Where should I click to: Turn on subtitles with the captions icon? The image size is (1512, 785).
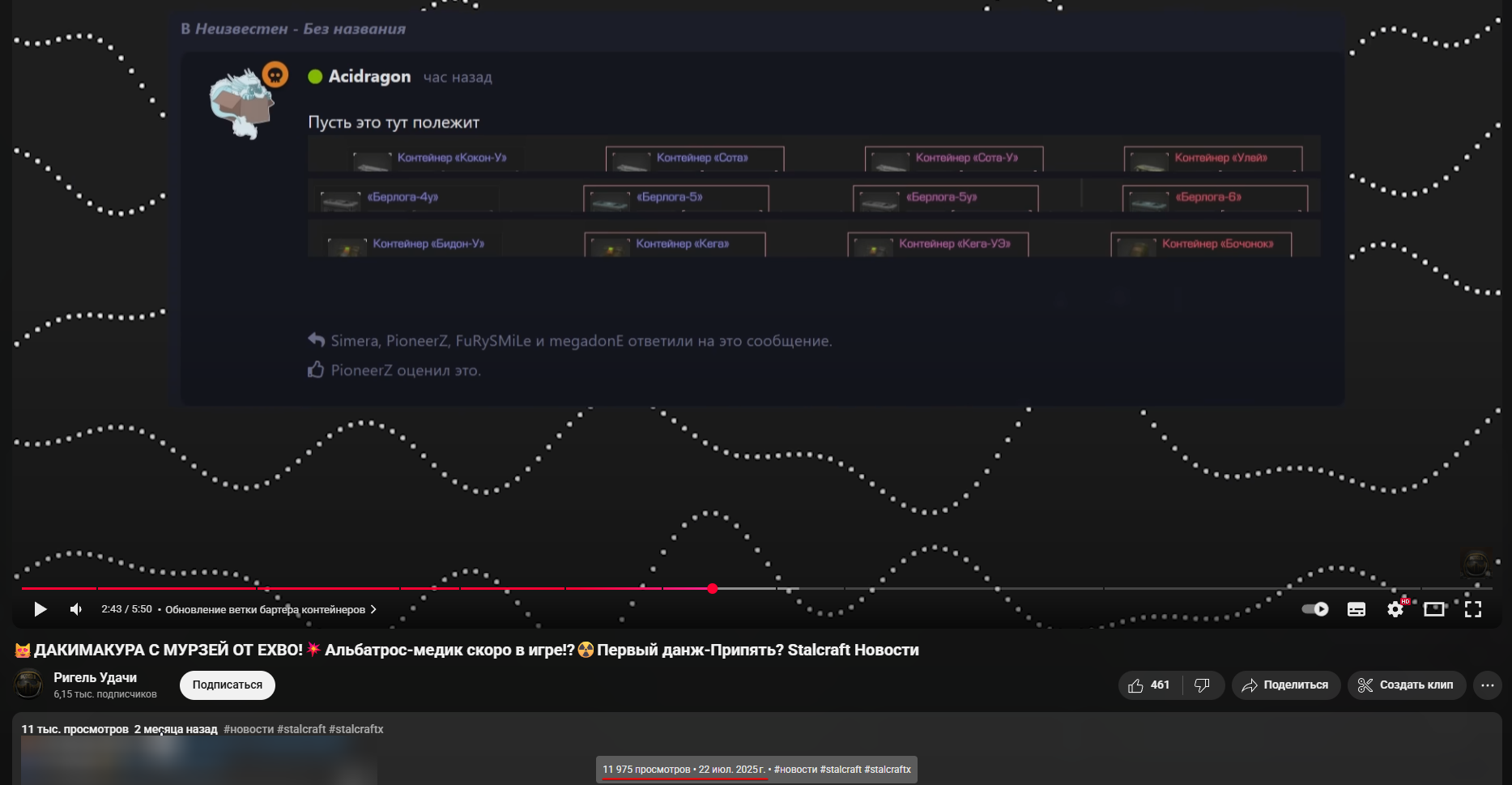(x=1357, y=609)
